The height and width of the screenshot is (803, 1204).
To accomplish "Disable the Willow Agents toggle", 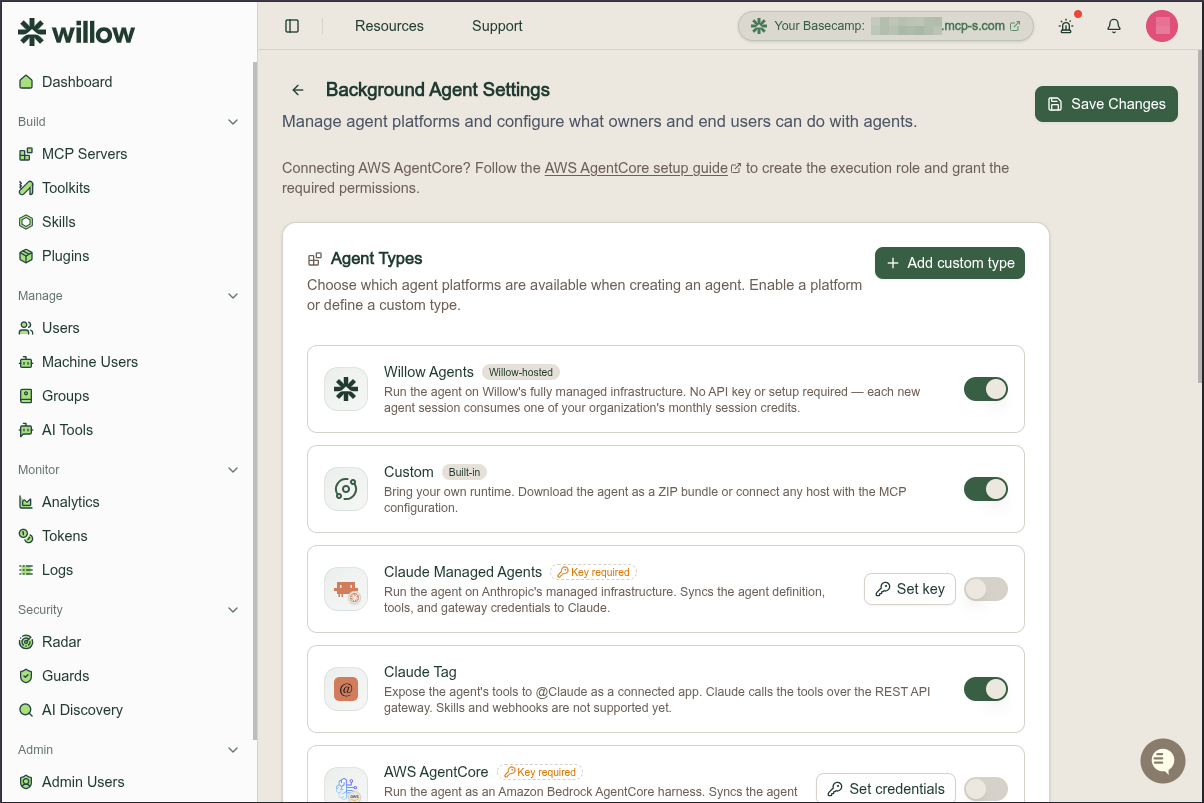I will [x=986, y=389].
